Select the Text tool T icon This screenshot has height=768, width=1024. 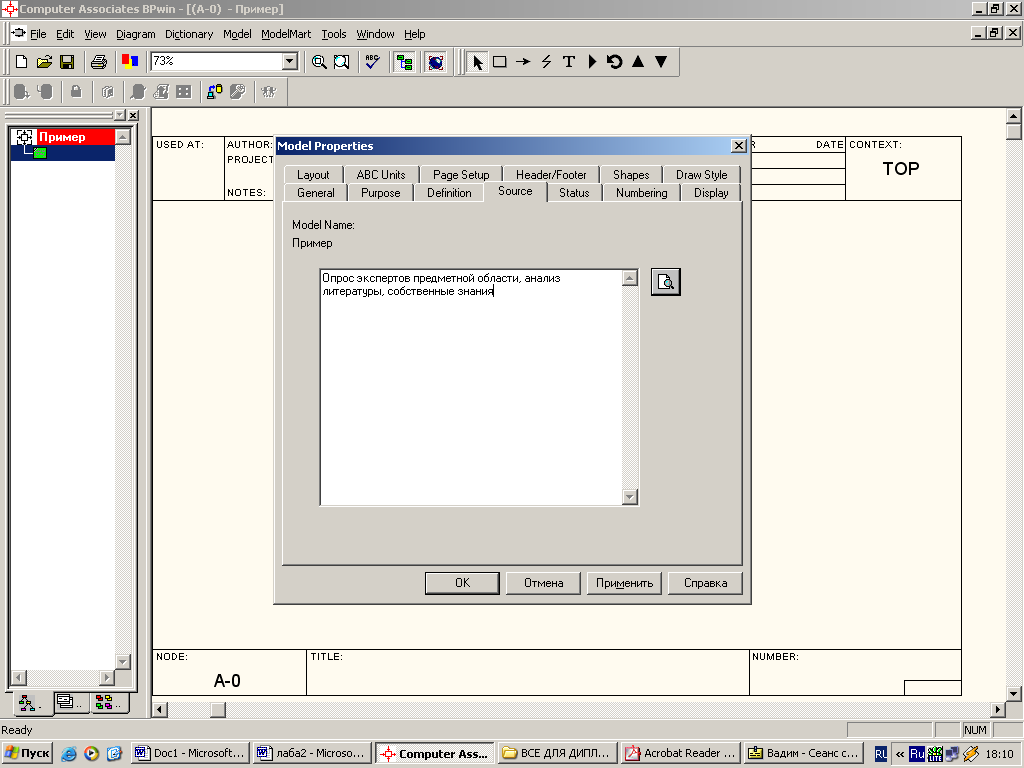(569, 62)
